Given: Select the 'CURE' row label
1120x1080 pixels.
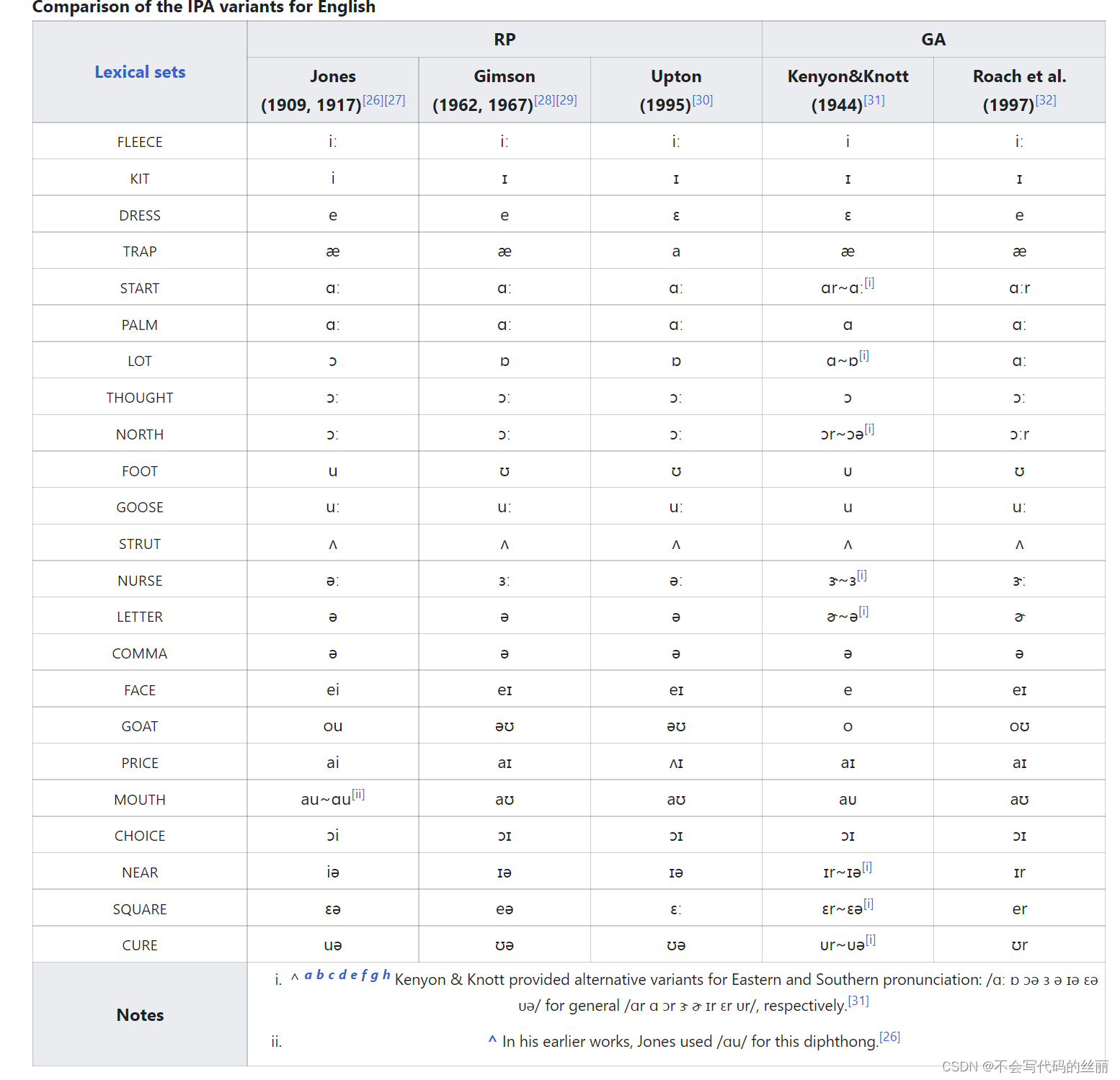Looking at the screenshot, I should (x=140, y=945).
